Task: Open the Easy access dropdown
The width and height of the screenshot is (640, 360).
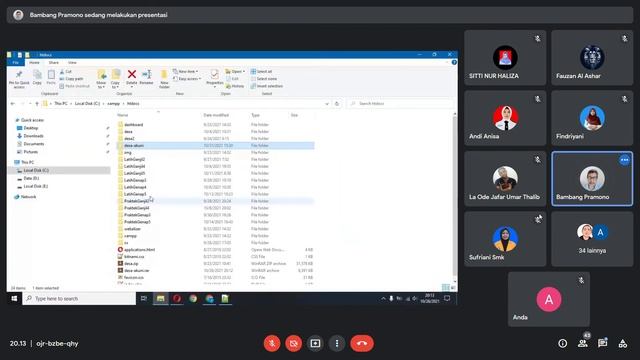Action: (x=187, y=79)
